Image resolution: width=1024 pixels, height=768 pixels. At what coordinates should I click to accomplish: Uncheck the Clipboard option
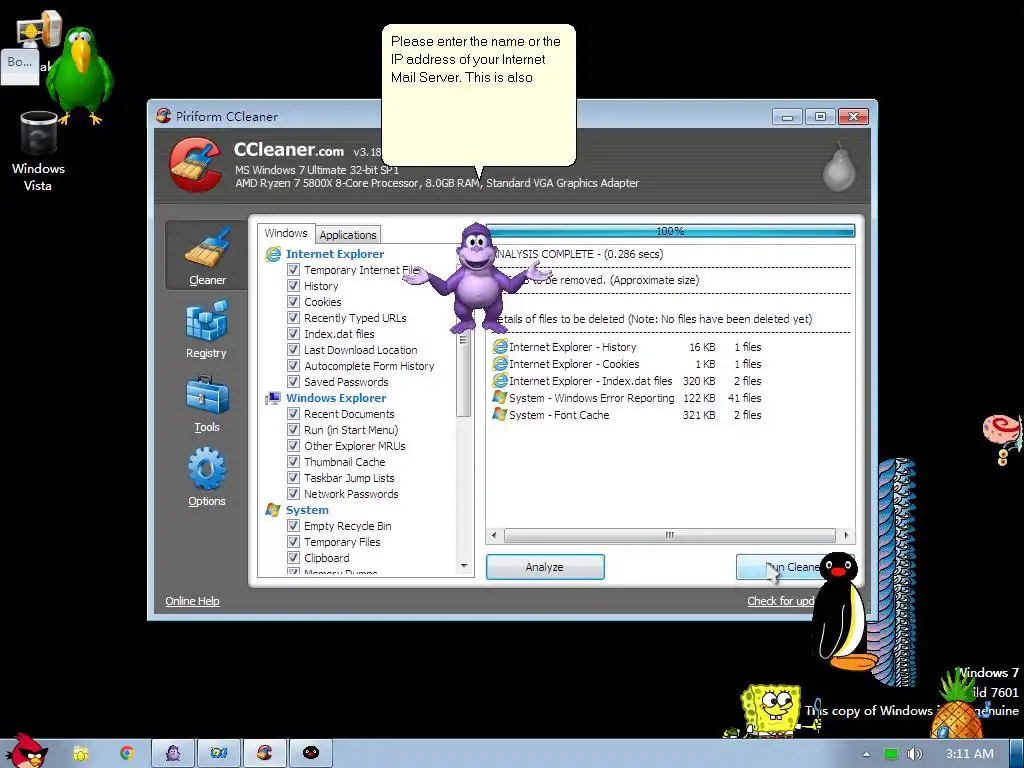[x=293, y=558]
